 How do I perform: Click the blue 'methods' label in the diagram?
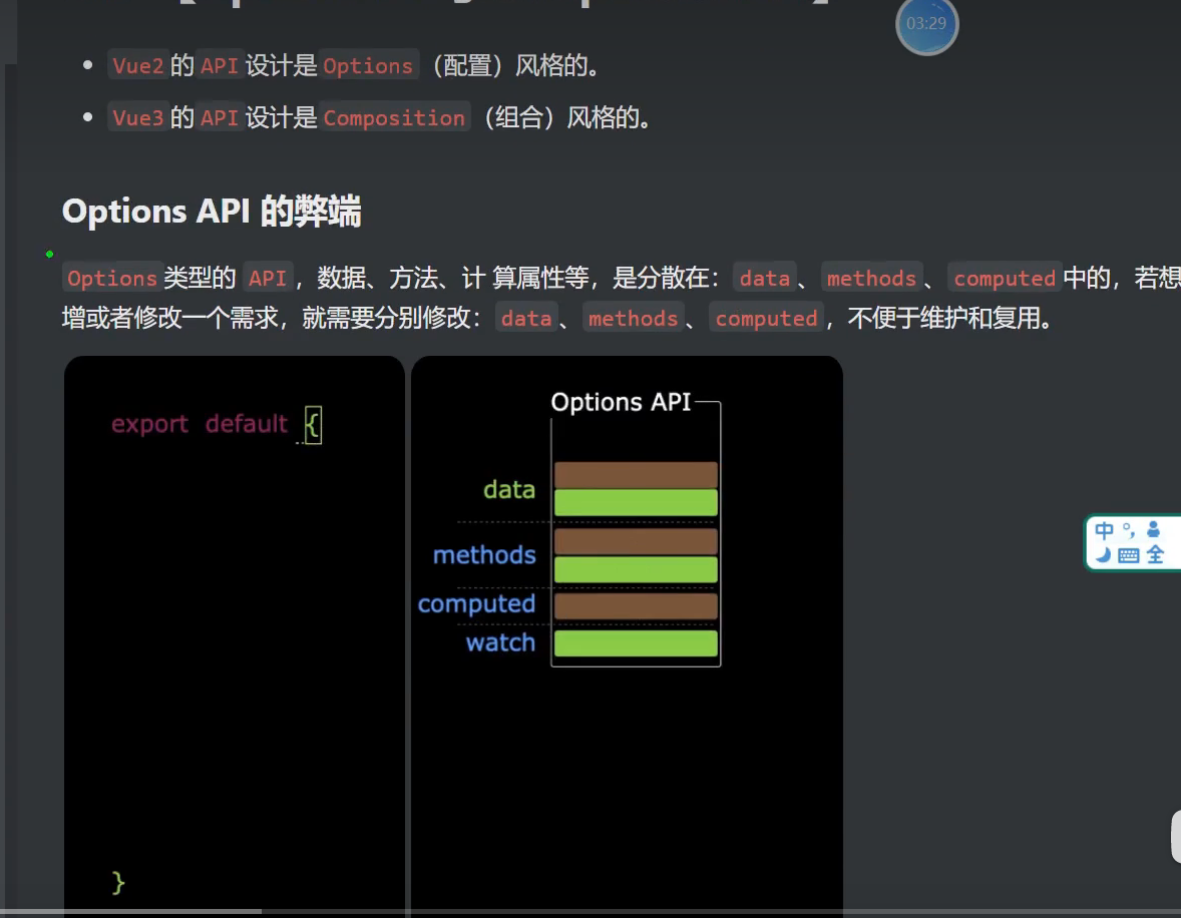tap(484, 555)
